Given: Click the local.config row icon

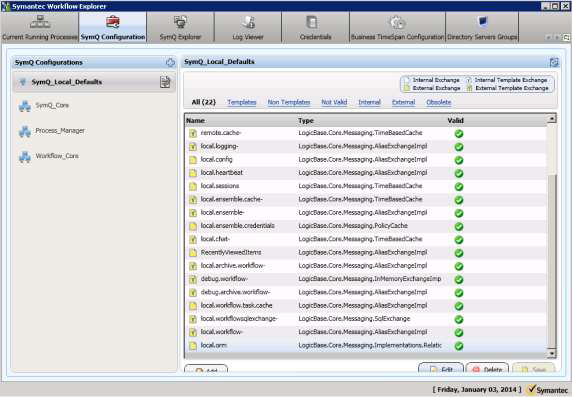Looking at the screenshot, I should coord(193,160).
